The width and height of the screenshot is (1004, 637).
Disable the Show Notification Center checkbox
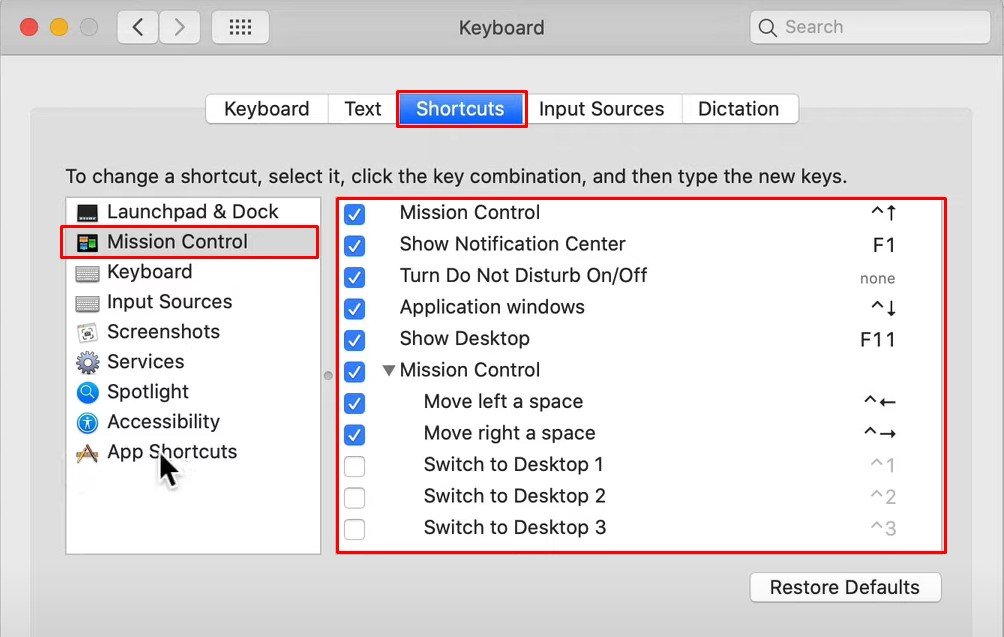(x=354, y=245)
